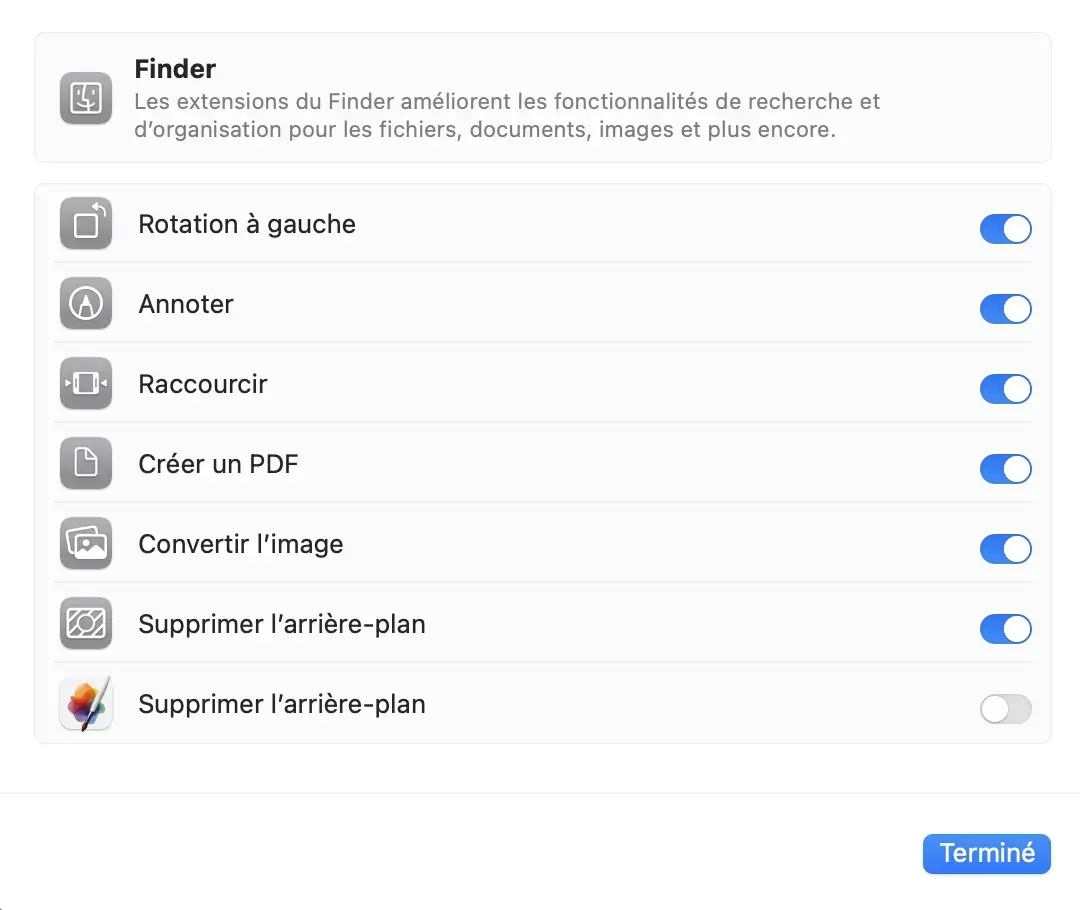Select the Annoter row label

click(x=186, y=304)
